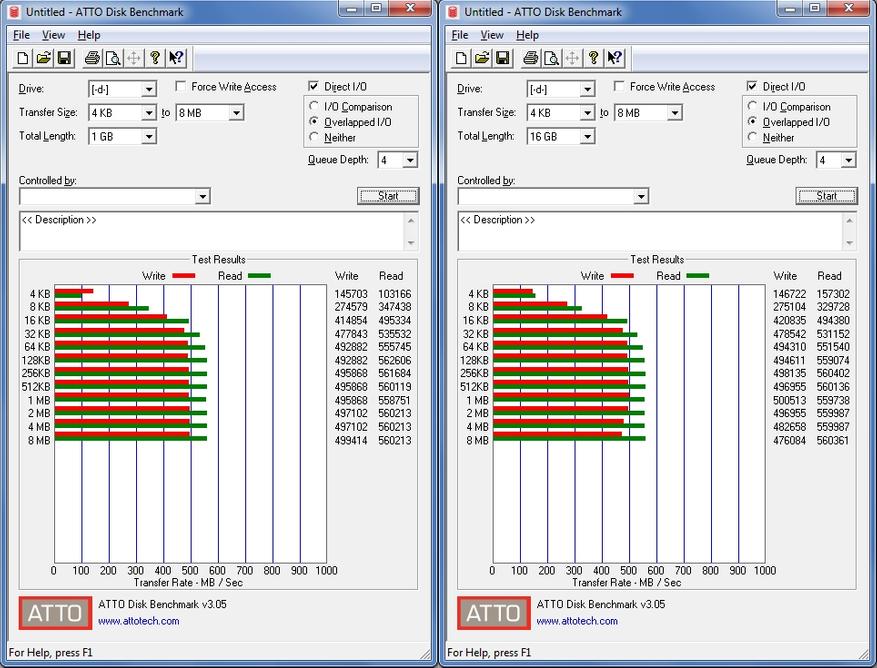Open File menu in left window
The image size is (877, 668).
pos(21,35)
